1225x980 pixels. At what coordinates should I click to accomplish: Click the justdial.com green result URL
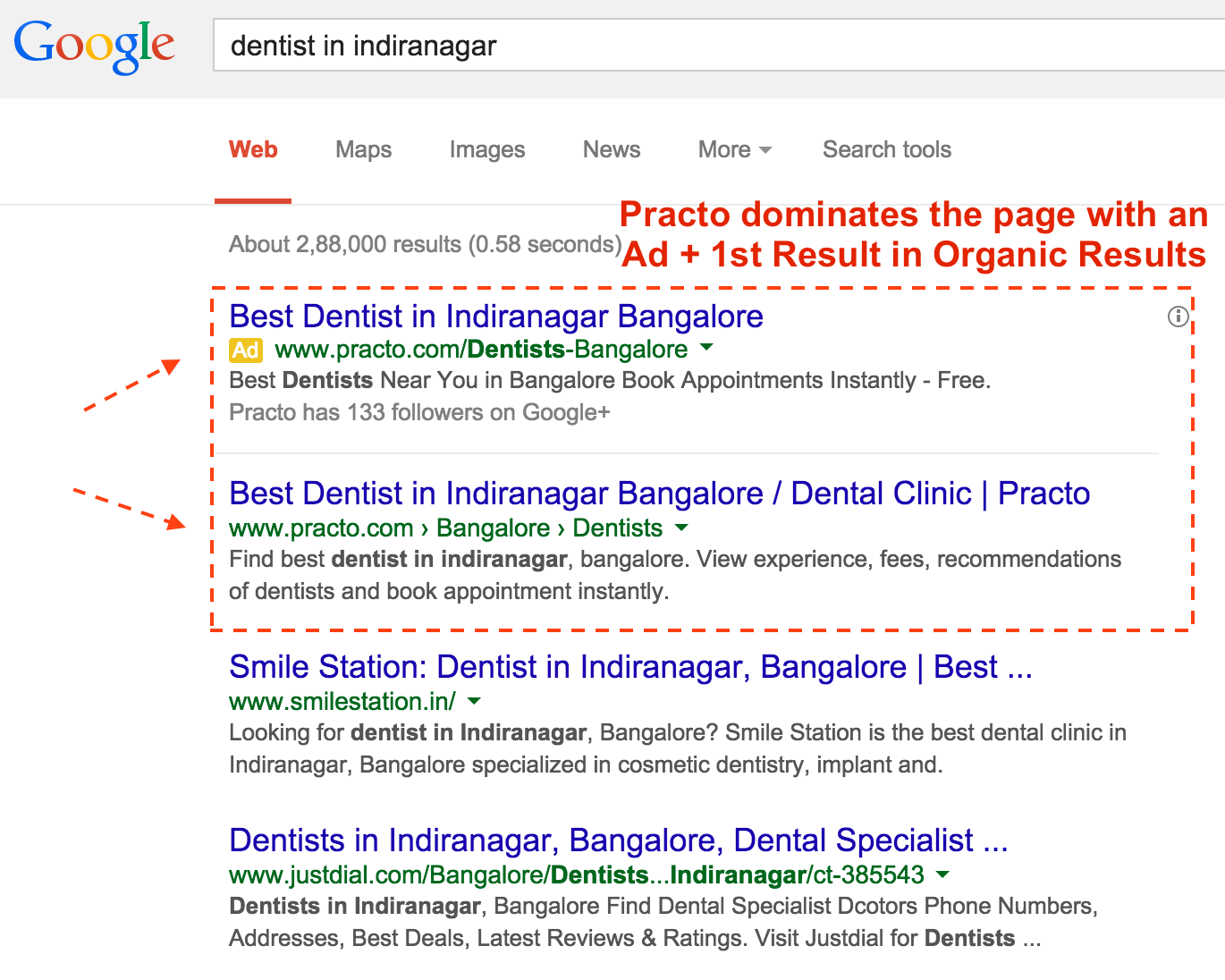point(577,875)
